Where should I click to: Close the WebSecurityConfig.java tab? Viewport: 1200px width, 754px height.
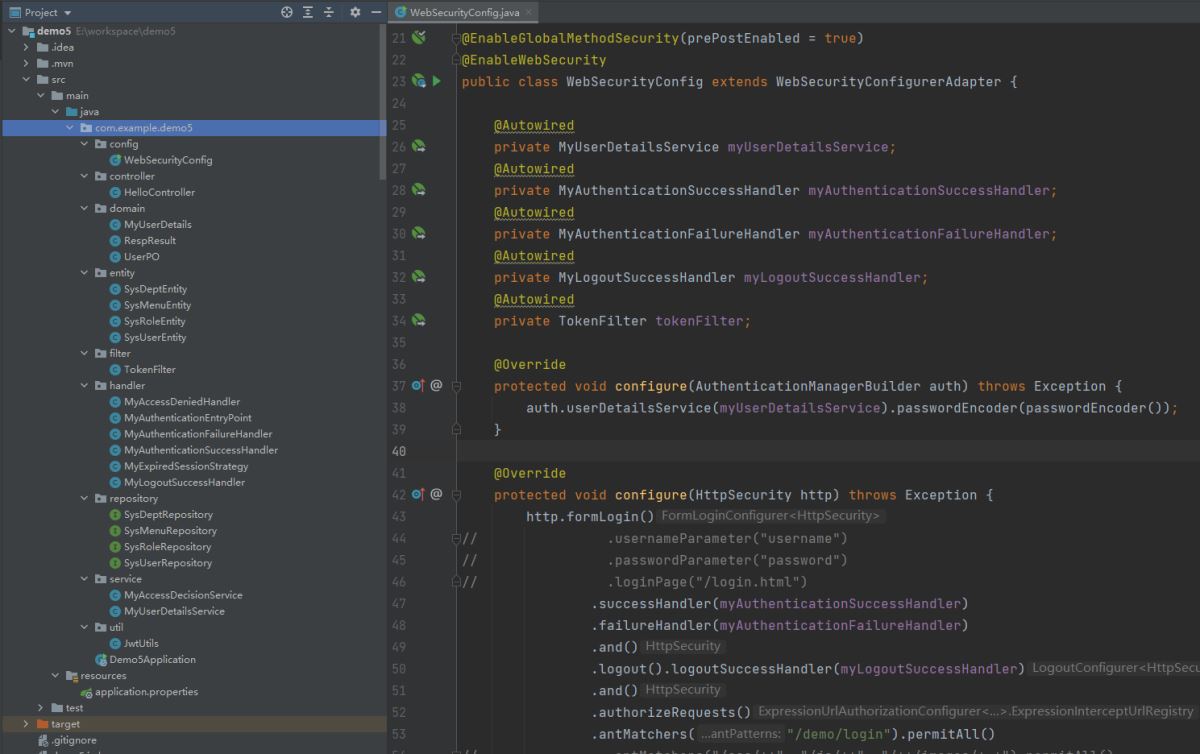[x=529, y=12]
